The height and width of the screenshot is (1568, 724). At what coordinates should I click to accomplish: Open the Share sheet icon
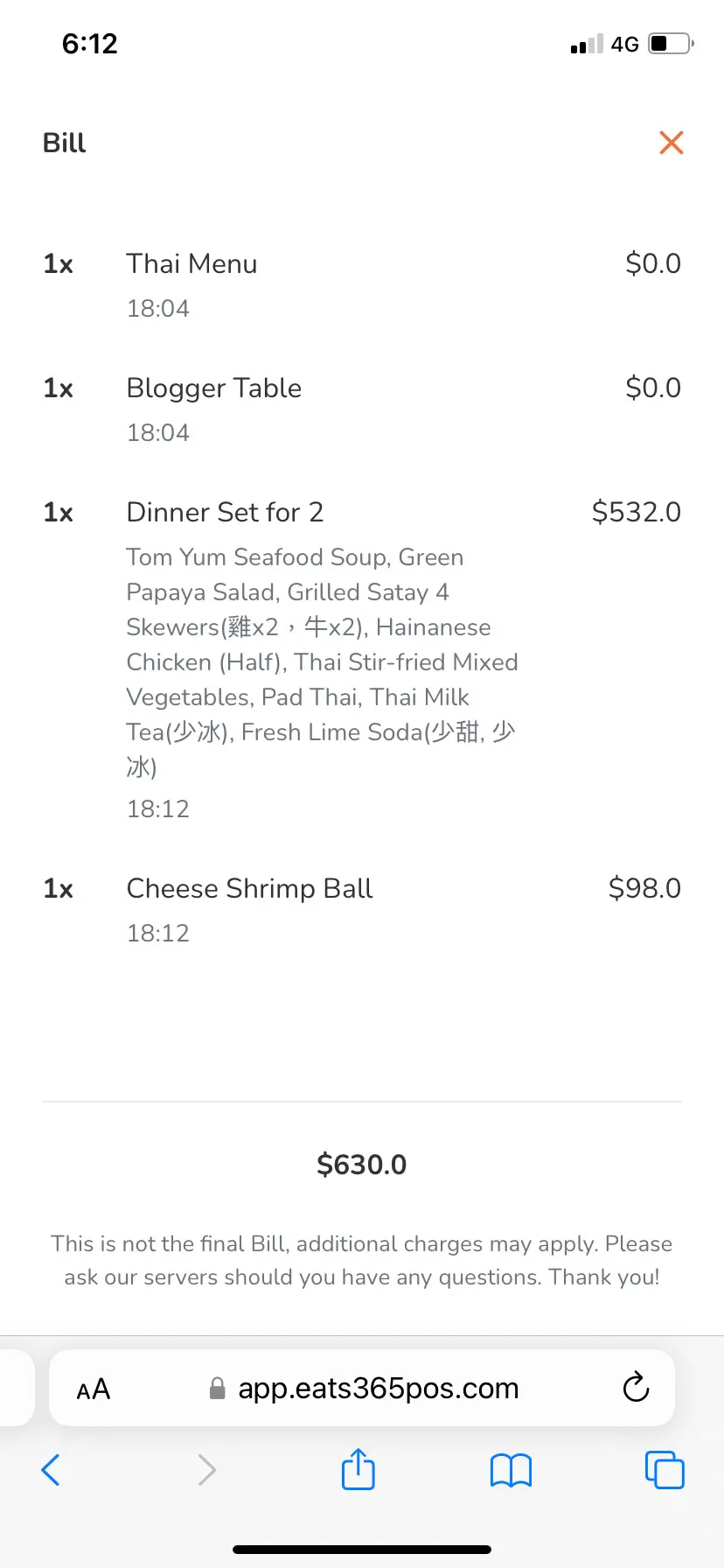coord(358,1469)
